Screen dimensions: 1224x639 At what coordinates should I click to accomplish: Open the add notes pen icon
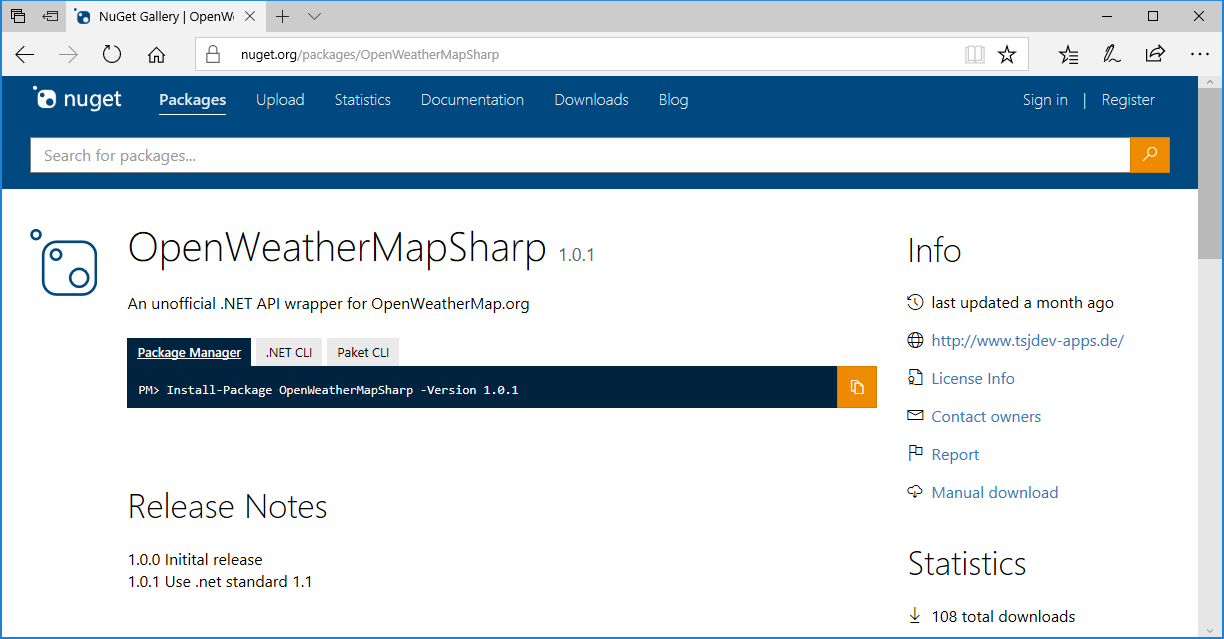tap(1111, 55)
